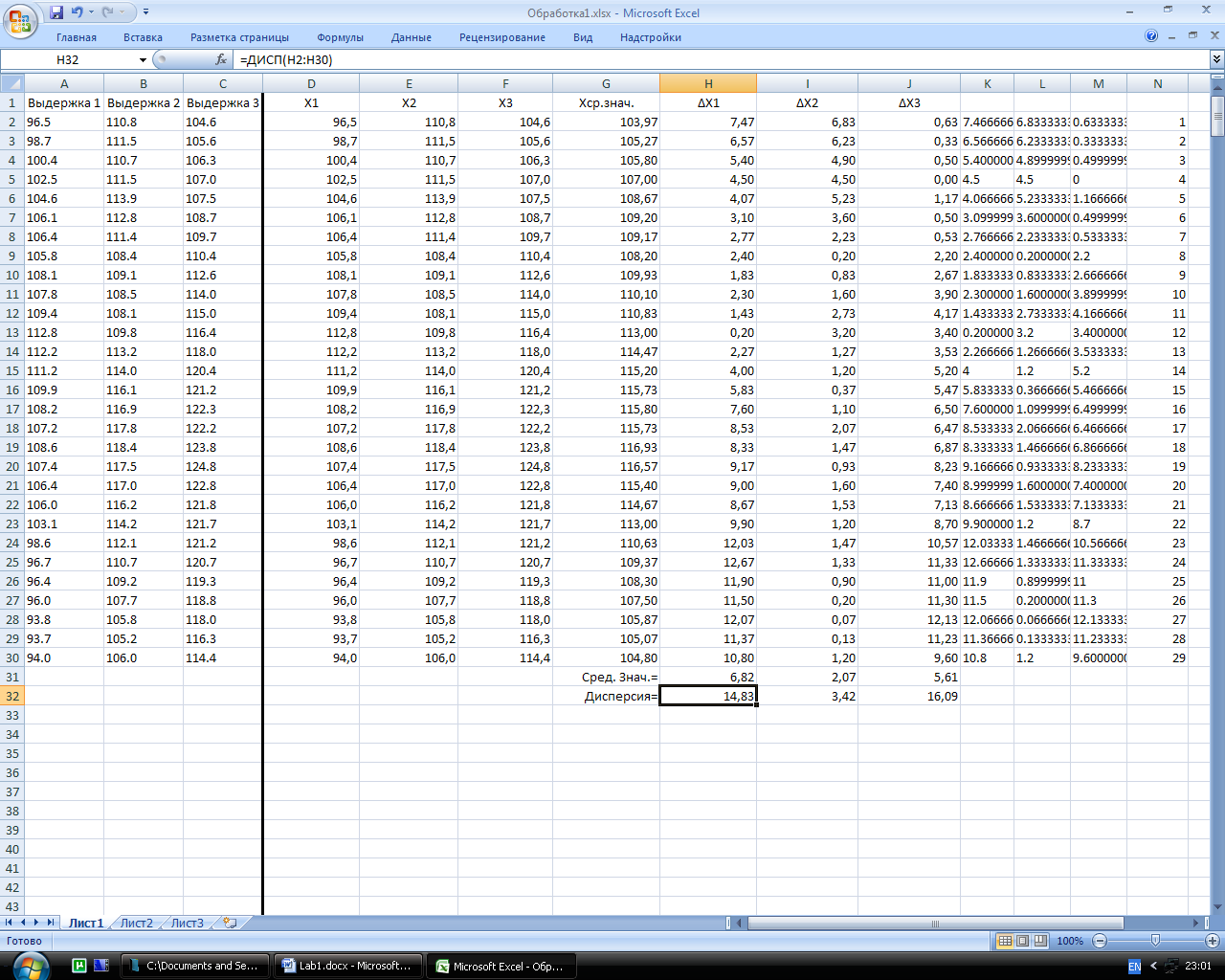Select cell with Сред. Знач.= label
The height and width of the screenshot is (980, 1225).
(x=606, y=677)
